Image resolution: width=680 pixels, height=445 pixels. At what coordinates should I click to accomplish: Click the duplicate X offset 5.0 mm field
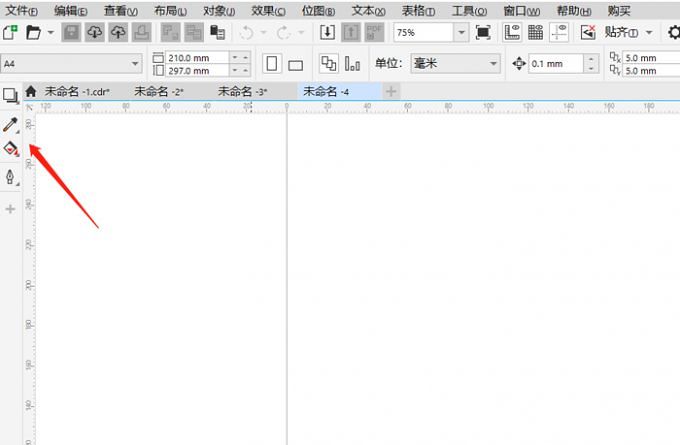651,58
